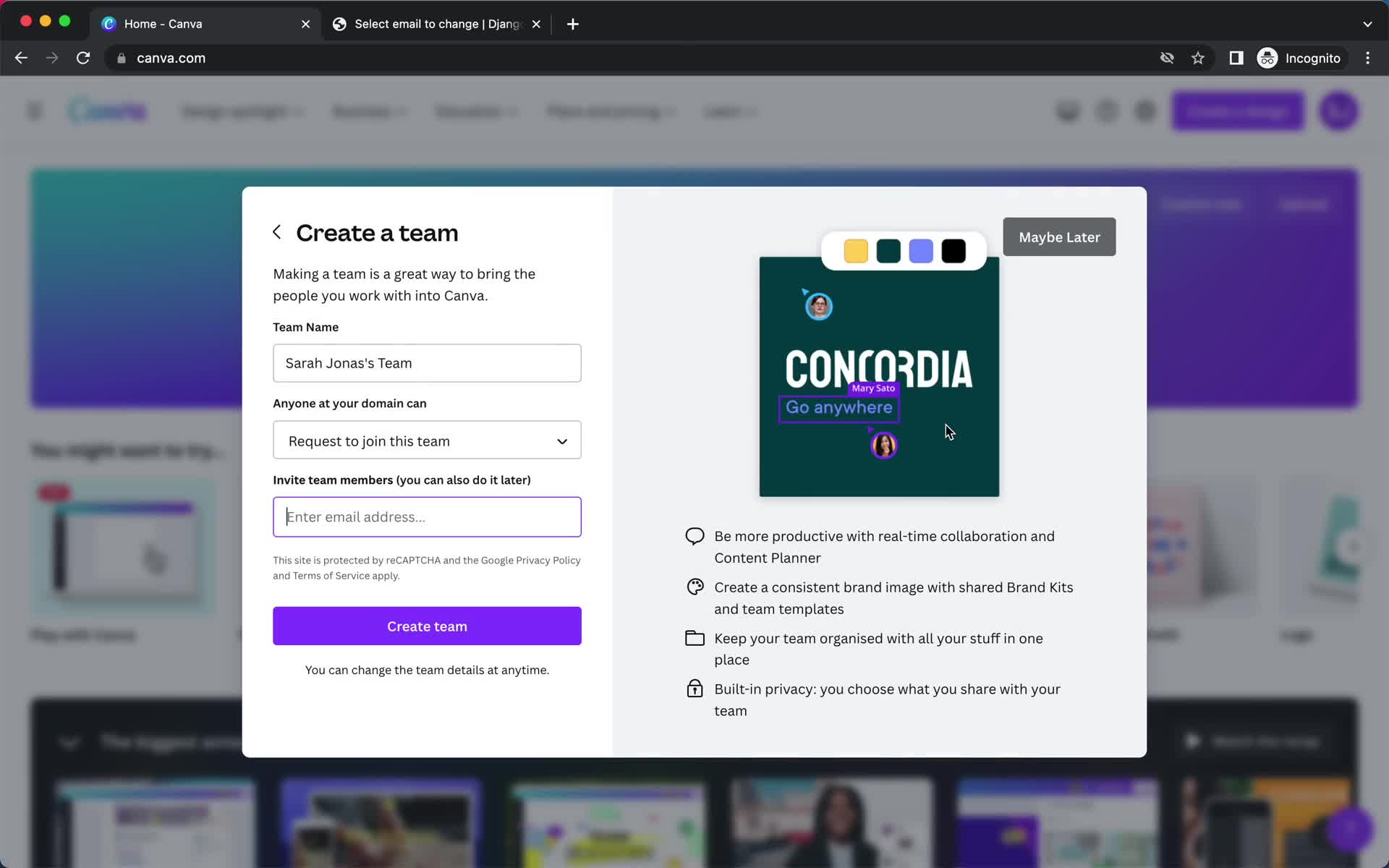Go back with the Create a team arrow
1389x868 pixels.
point(276,232)
